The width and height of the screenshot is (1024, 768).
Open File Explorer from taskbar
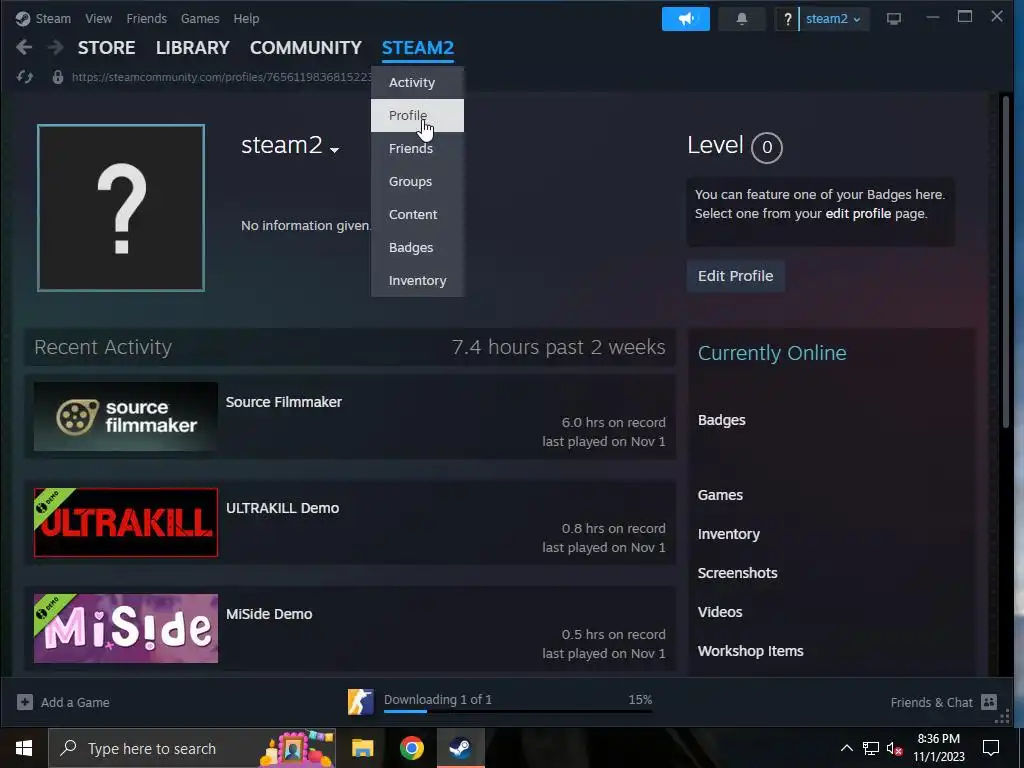click(x=362, y=748)
